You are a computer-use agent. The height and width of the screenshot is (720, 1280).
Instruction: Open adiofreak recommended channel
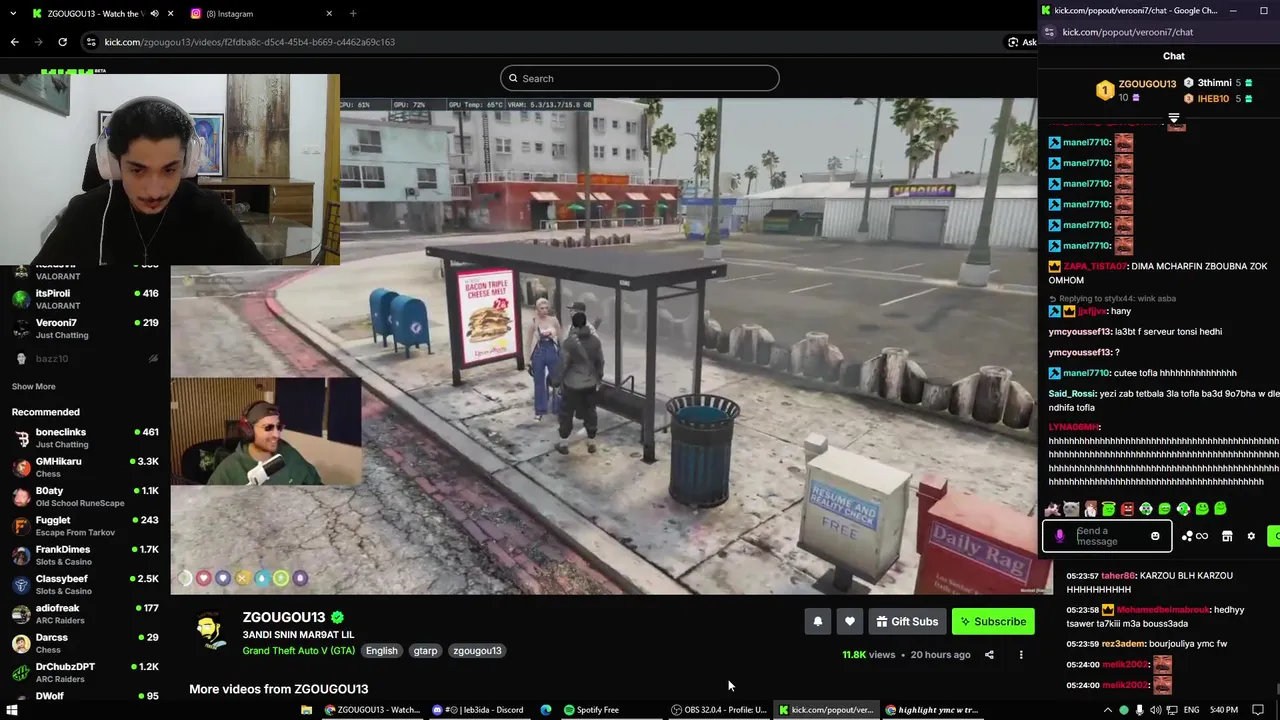(x=85, y=614)
